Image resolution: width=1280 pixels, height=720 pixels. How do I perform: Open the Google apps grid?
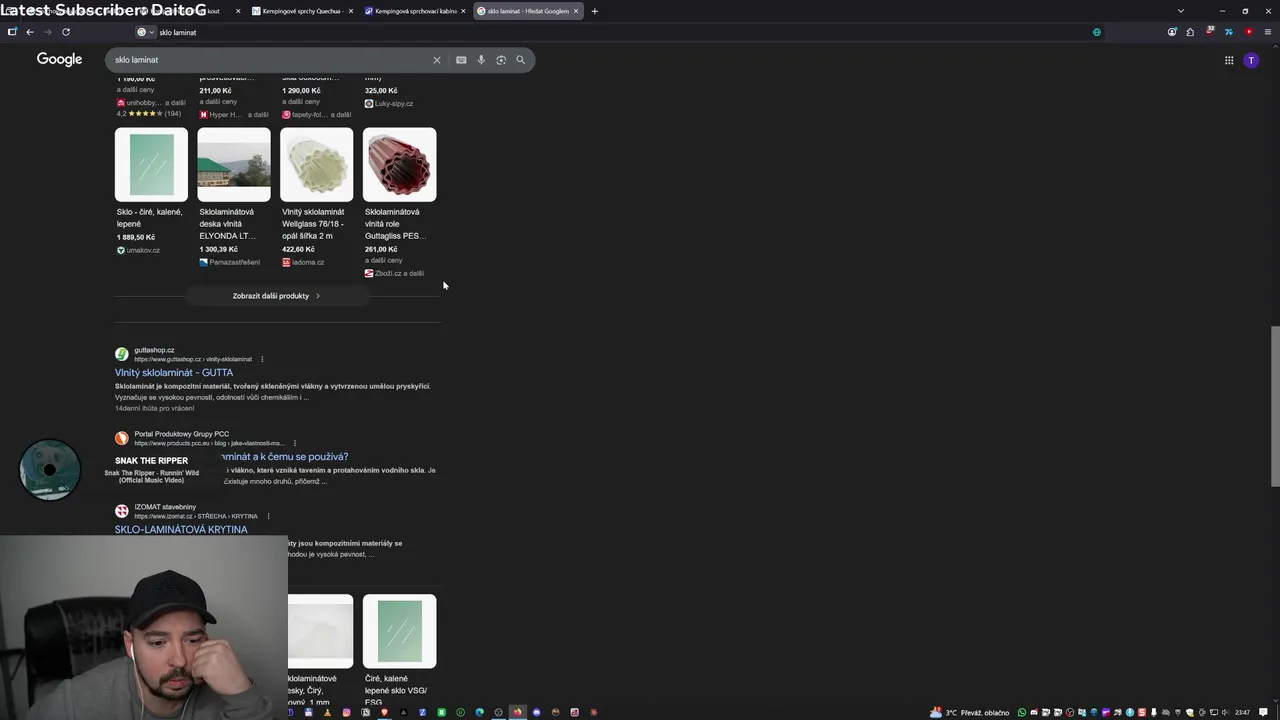pos(1229,60)
